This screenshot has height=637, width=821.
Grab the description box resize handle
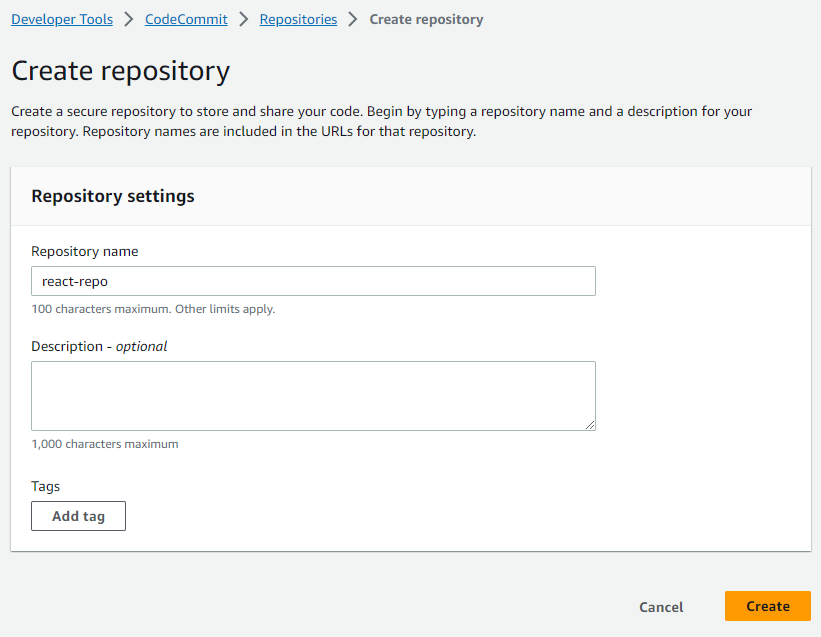point(590,425)
